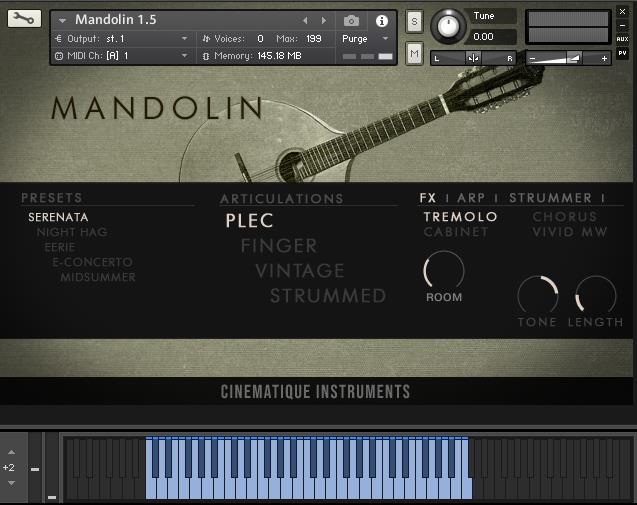Image resolution: width=637 pixels, height=505 pixels.
Task: Minimize instrument with the dash button
Action: [x=622, y=26]
